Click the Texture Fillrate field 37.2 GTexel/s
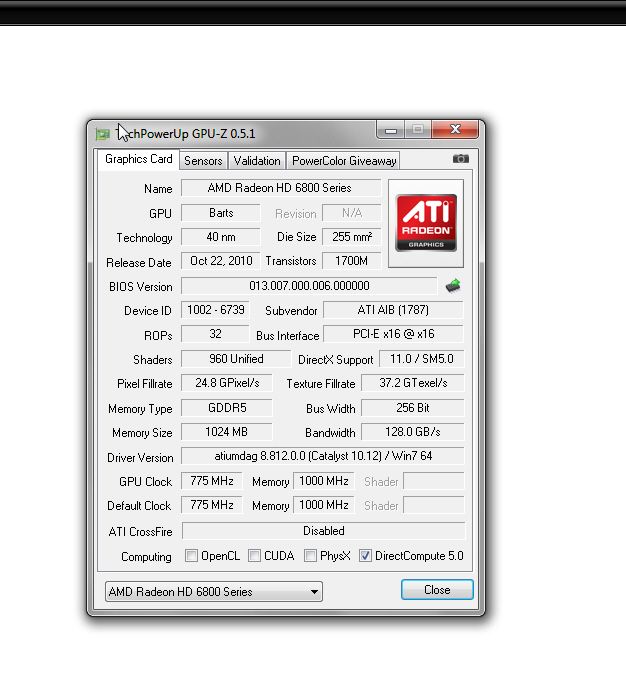Viewport: 626px width, 693px height. [x=413, y=383]
